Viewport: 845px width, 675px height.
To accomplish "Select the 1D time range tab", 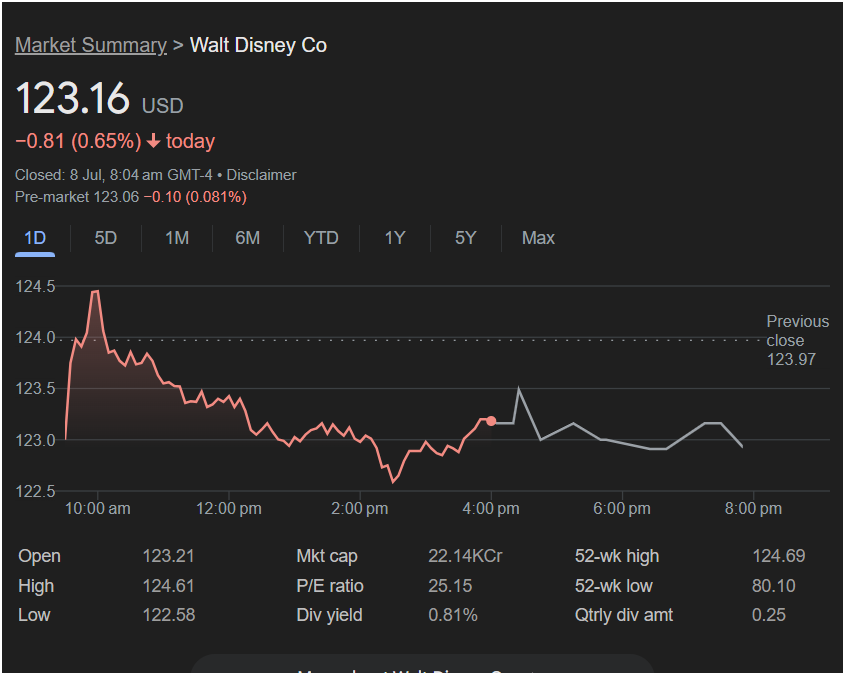I will 35,238.
